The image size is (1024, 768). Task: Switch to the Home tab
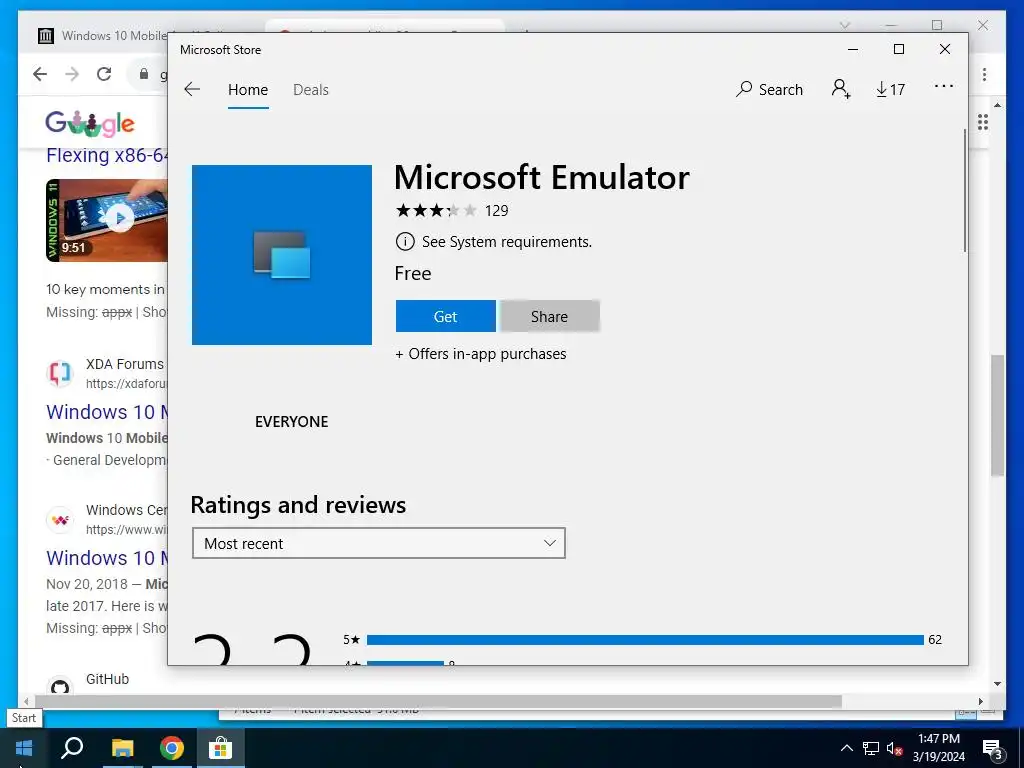(x=248, y=89)
